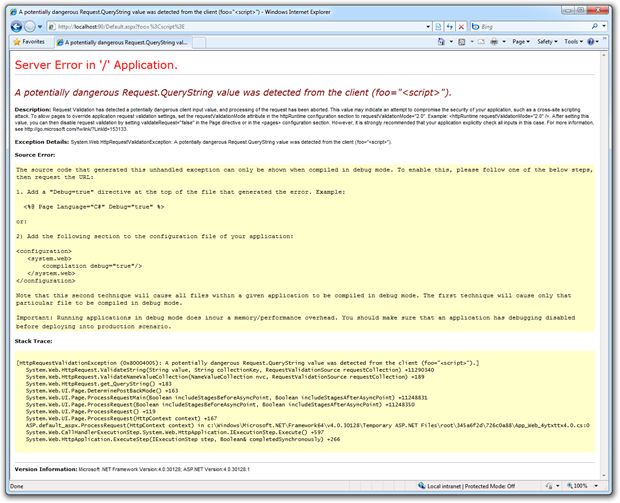This screenshot has width=620, height=503.
Task: Open the Tools menu
Action: [x=573, y=42]
